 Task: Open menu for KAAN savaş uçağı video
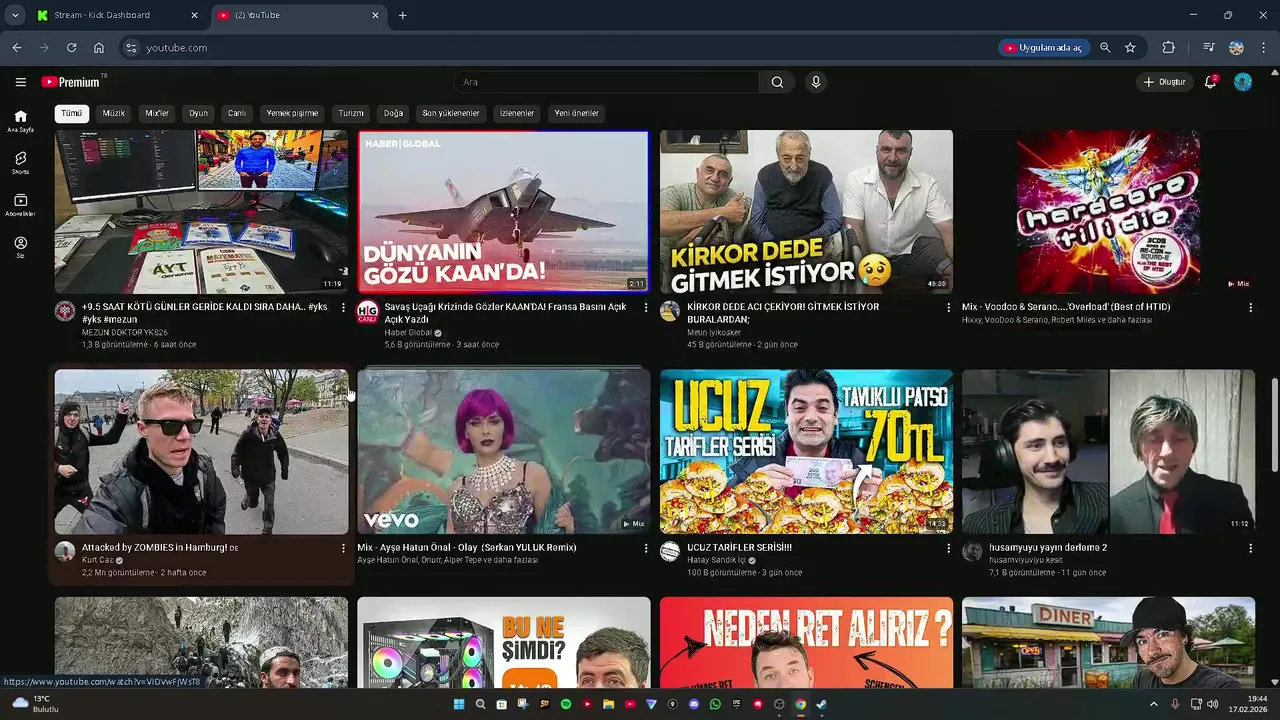pos(645,307)
